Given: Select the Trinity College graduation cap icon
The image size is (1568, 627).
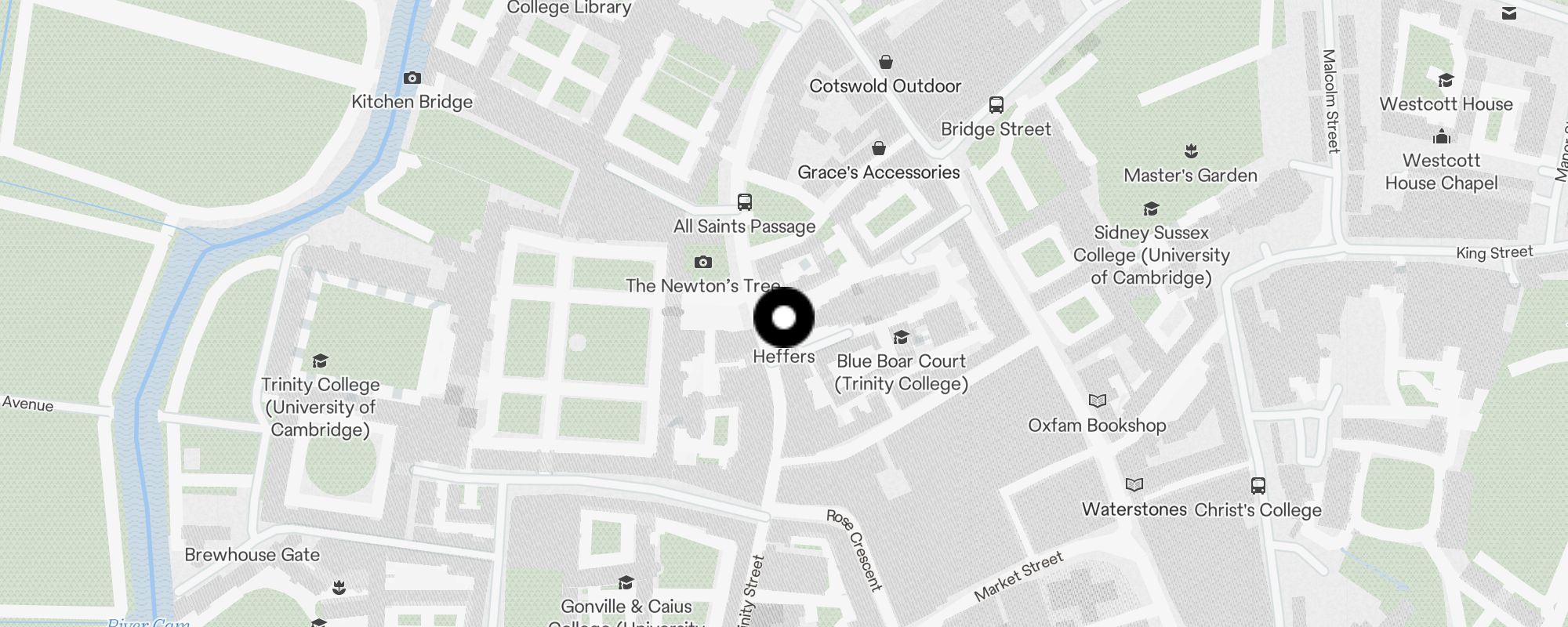Looking at the screenshot, I should pyautogui.click(x=320, y=361).
